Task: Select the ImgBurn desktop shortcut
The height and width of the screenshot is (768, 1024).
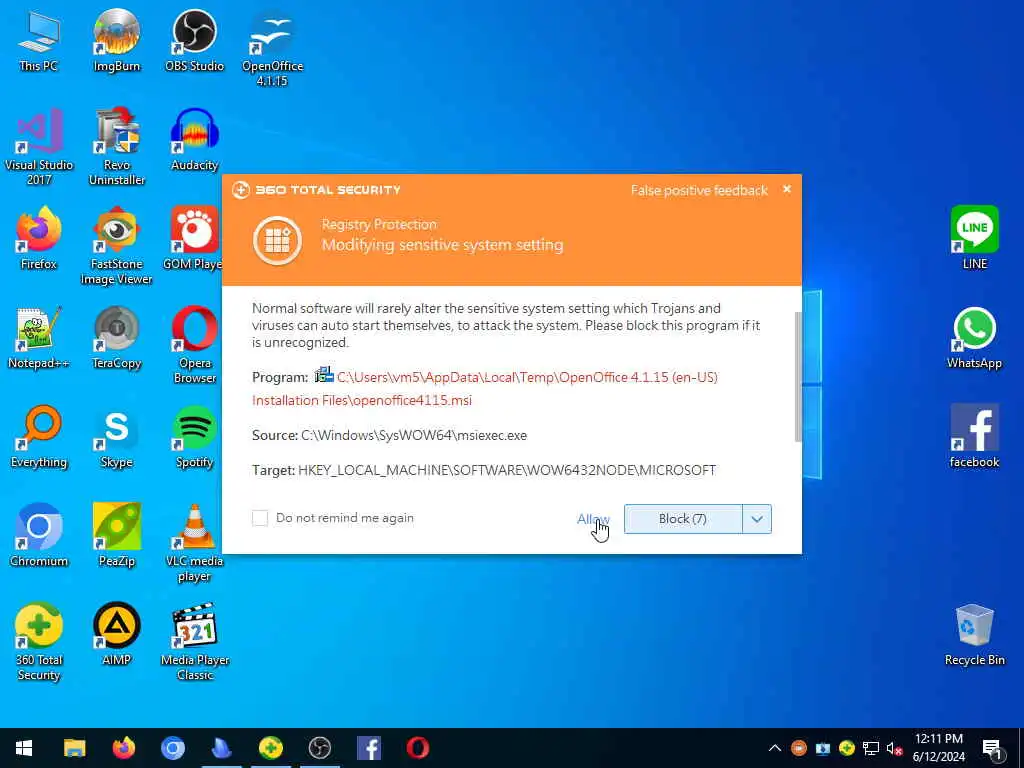Action: click(x=116, y=40)
